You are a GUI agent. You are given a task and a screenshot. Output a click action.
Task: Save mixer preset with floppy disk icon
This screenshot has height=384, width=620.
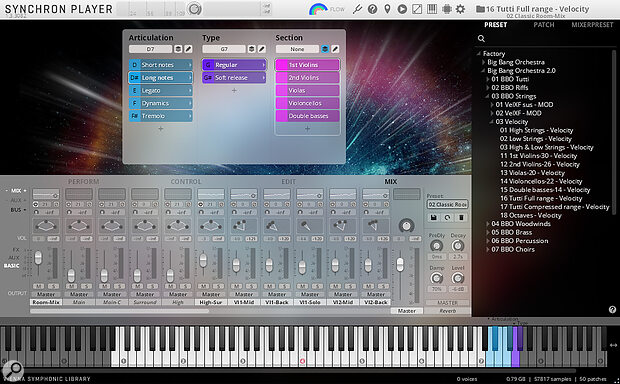click(x=434, y=218)
